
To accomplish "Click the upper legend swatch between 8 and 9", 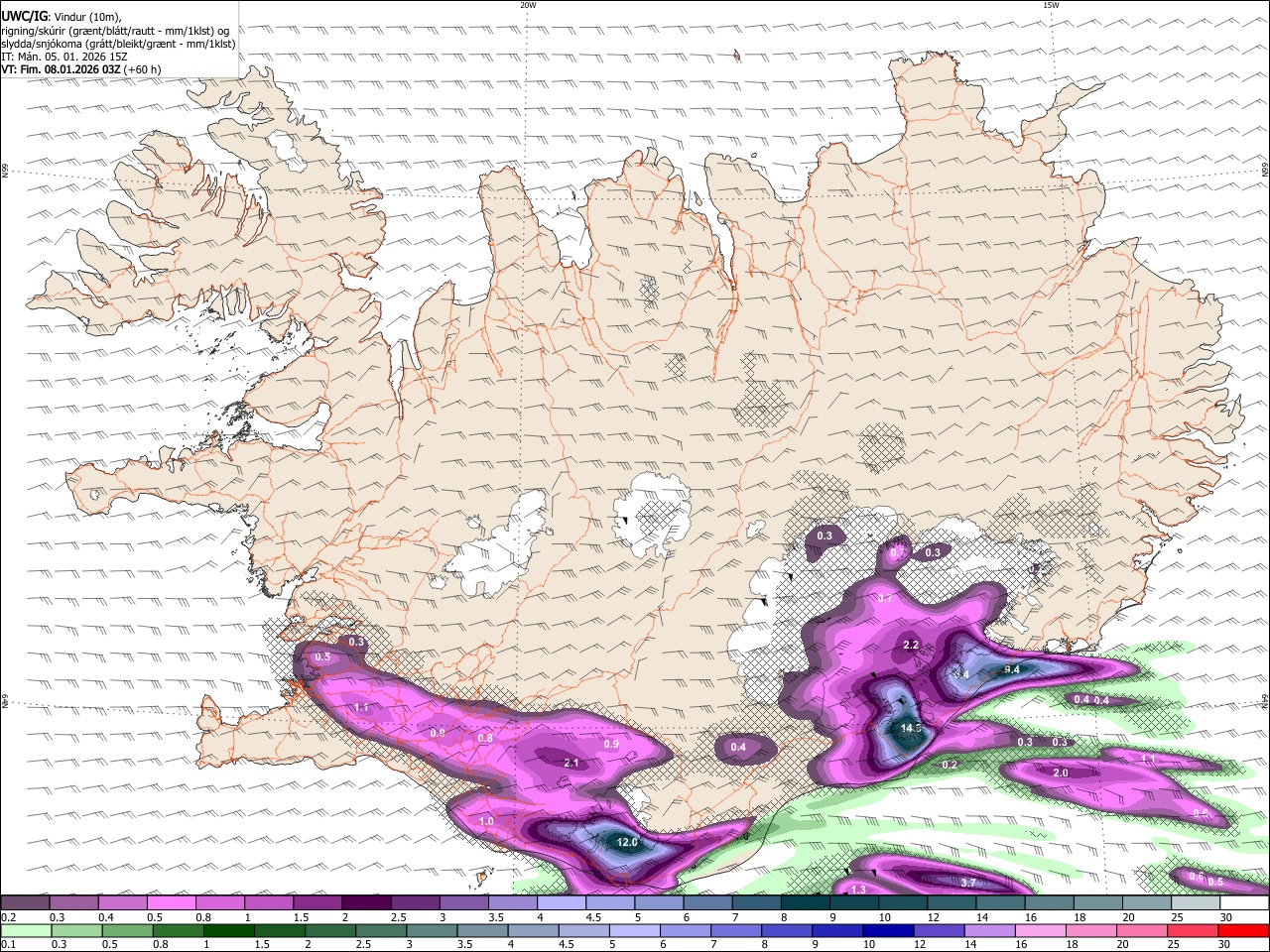I will pos(805,902).
